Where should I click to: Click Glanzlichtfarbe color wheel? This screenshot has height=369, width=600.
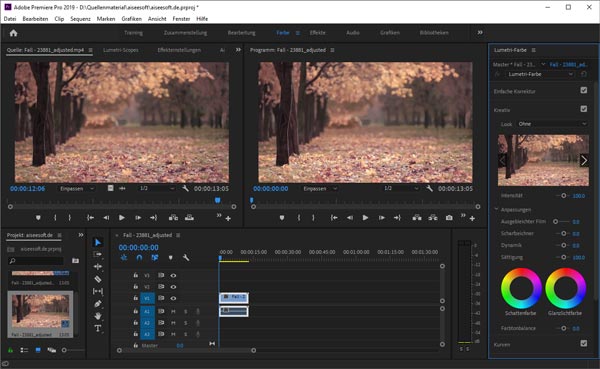coord(565,288)
